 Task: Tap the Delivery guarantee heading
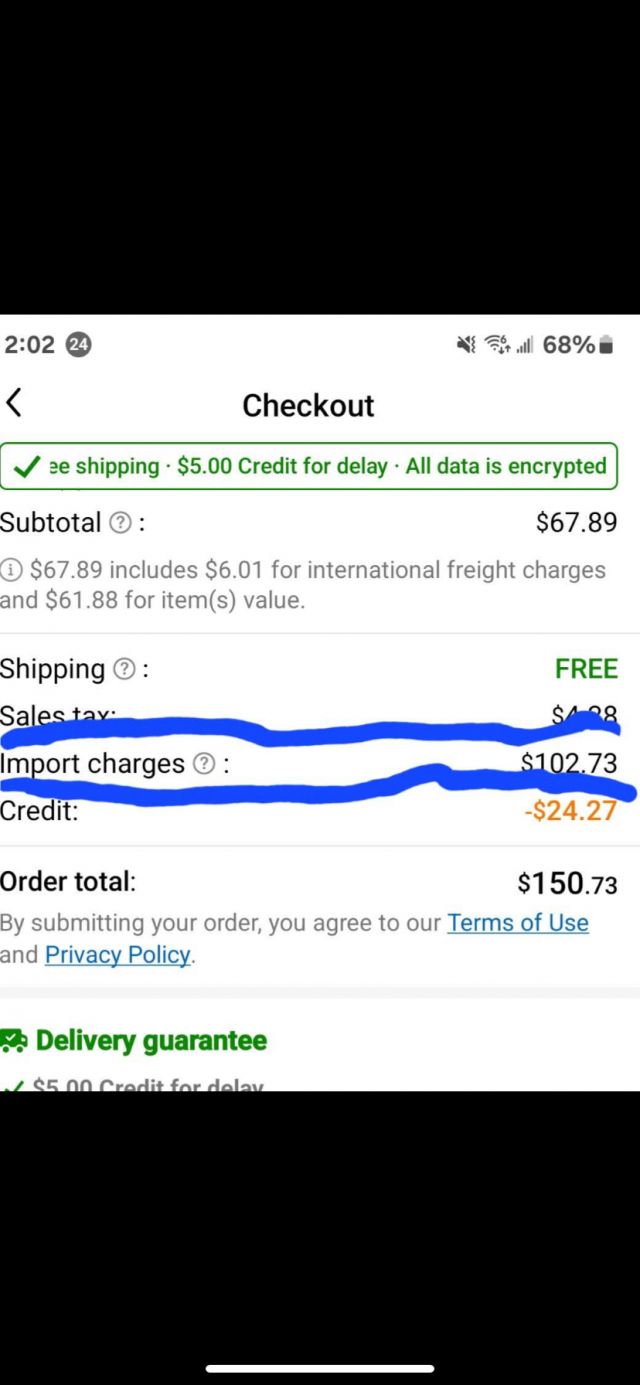152,1041
